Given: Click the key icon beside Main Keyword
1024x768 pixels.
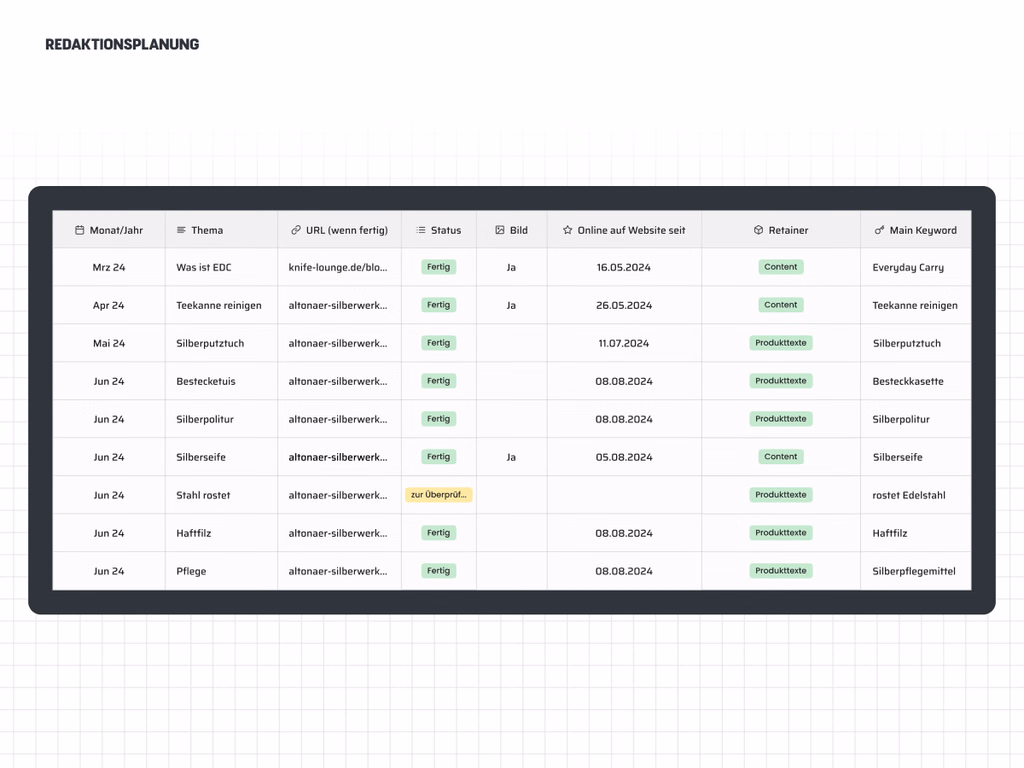Looking at the screenshot, I should pyautogui.click(x=880, y=230).
